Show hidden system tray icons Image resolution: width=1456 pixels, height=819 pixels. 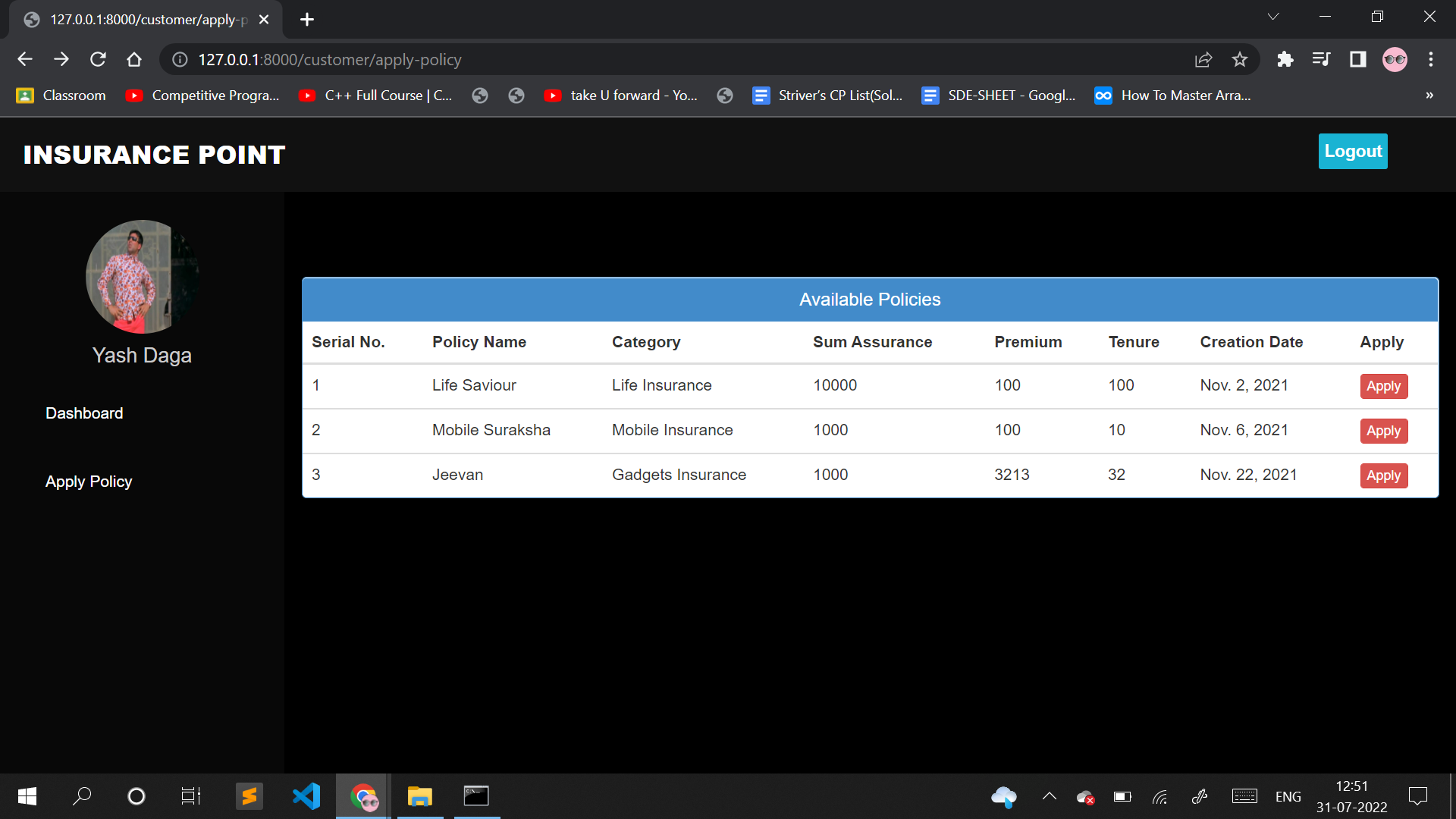tap(1050, 796)
